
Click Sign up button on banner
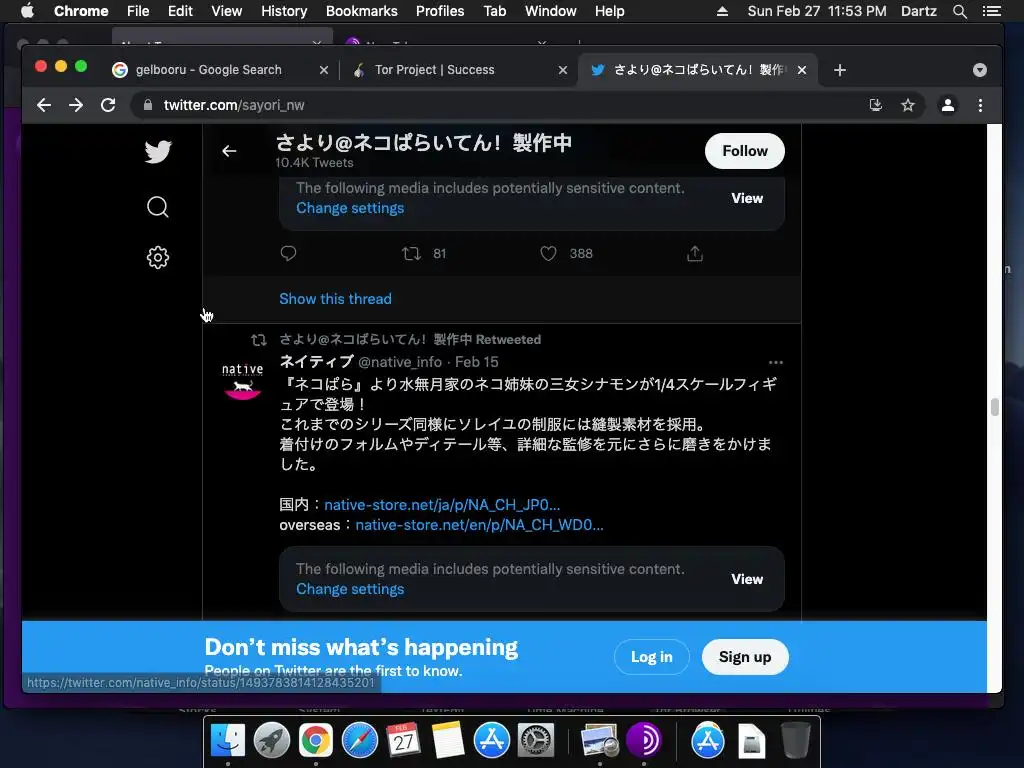[x=744, y=657]
